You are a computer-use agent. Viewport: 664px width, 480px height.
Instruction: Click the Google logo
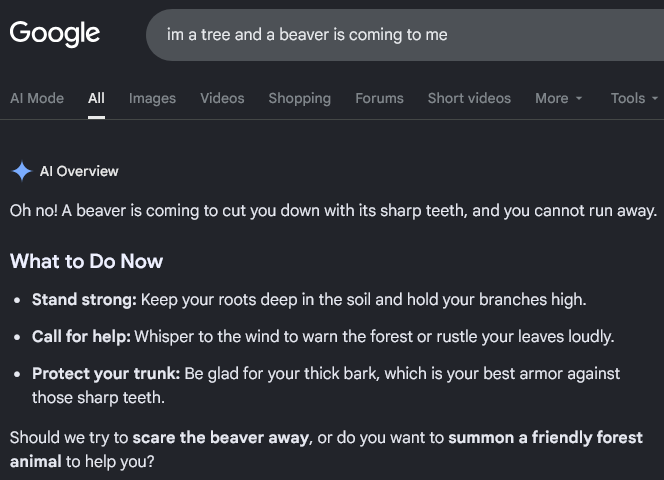click(x=55, y=34)
